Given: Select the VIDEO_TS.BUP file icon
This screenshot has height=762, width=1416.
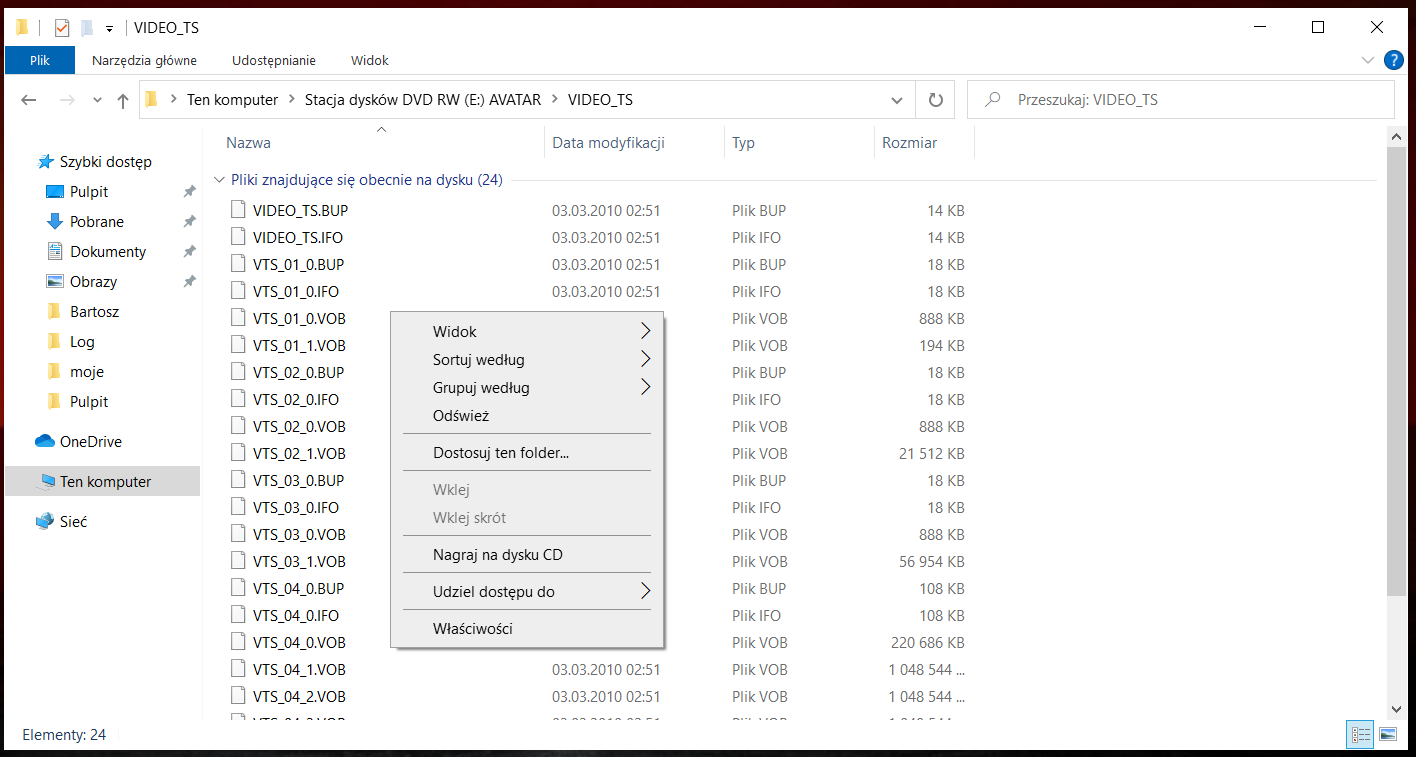Looking at the screenshot, I should tap(238, 210).
